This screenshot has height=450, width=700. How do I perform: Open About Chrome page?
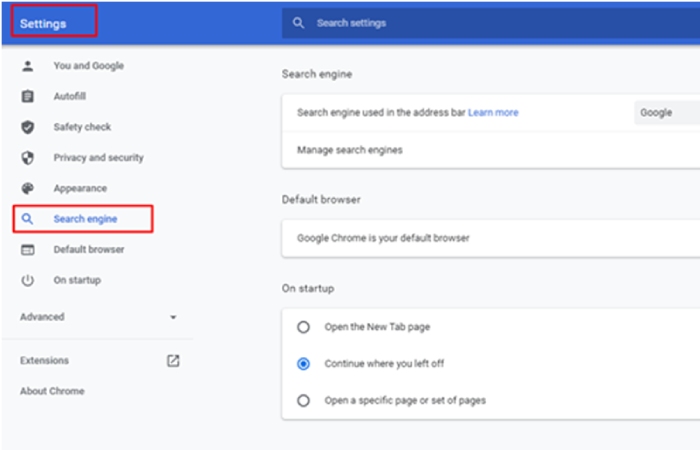click(52, 391)
